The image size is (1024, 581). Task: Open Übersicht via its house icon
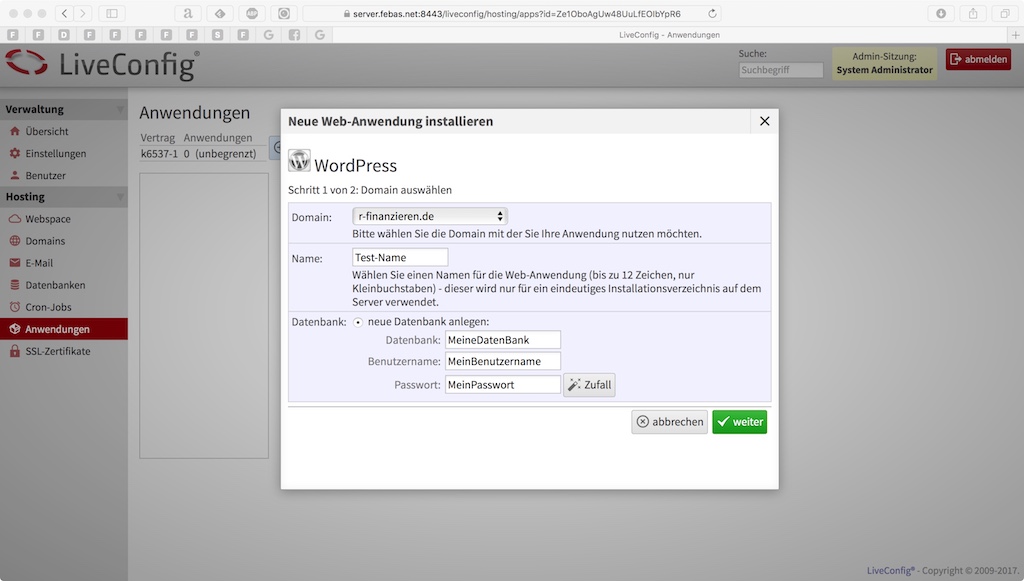tap(15, 131)
